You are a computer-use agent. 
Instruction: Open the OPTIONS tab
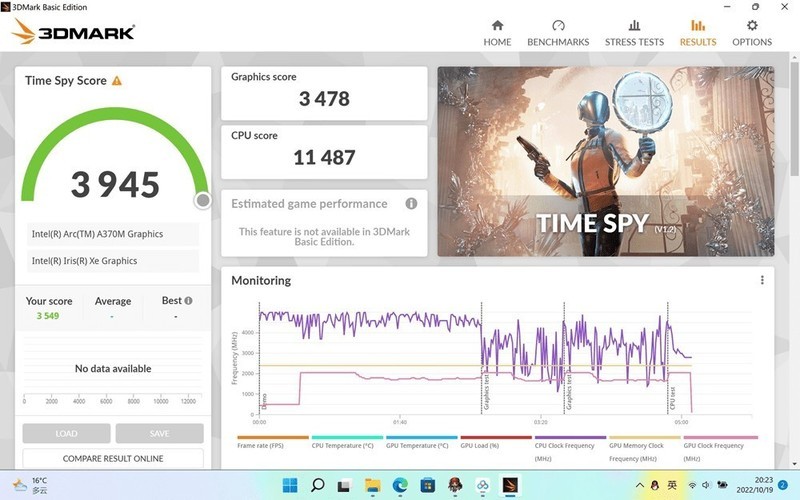752,33
